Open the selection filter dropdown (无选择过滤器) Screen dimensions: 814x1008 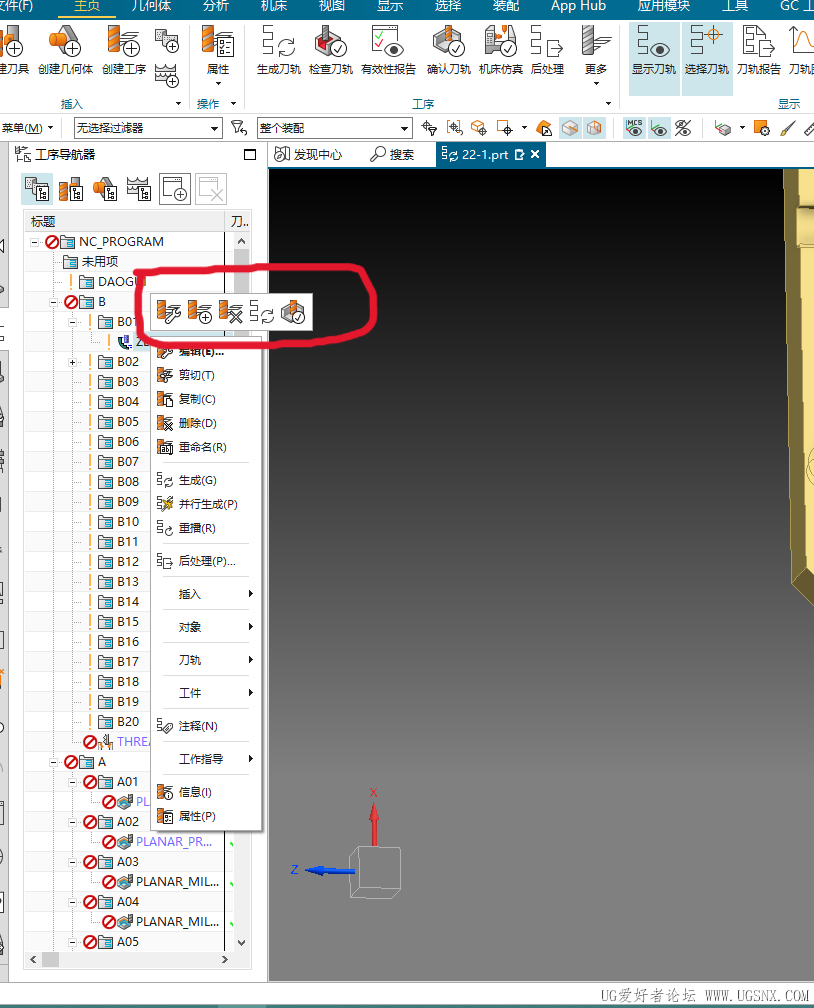tap(148, 128)
